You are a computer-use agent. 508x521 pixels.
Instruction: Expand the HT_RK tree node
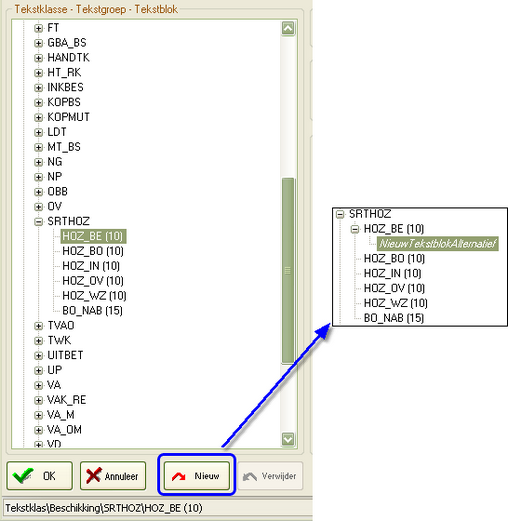38,73
